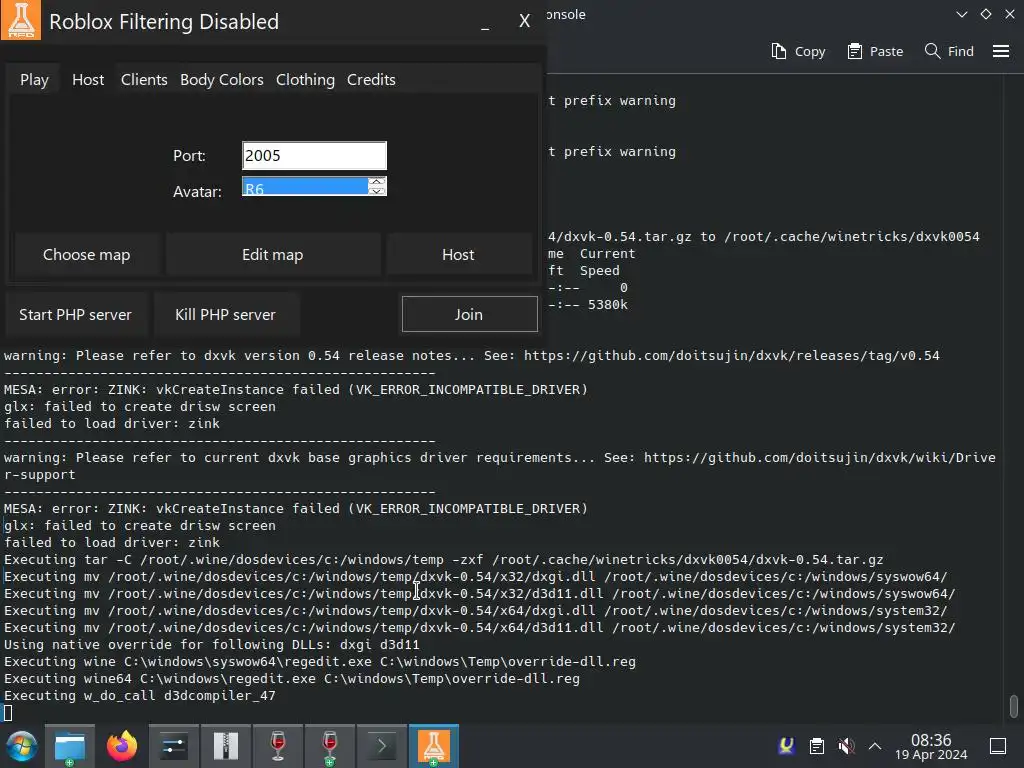Click the Roblox Filtering Disabled flask logo
The width and height of the screenshot is (1024, 768).
(21, 20)
